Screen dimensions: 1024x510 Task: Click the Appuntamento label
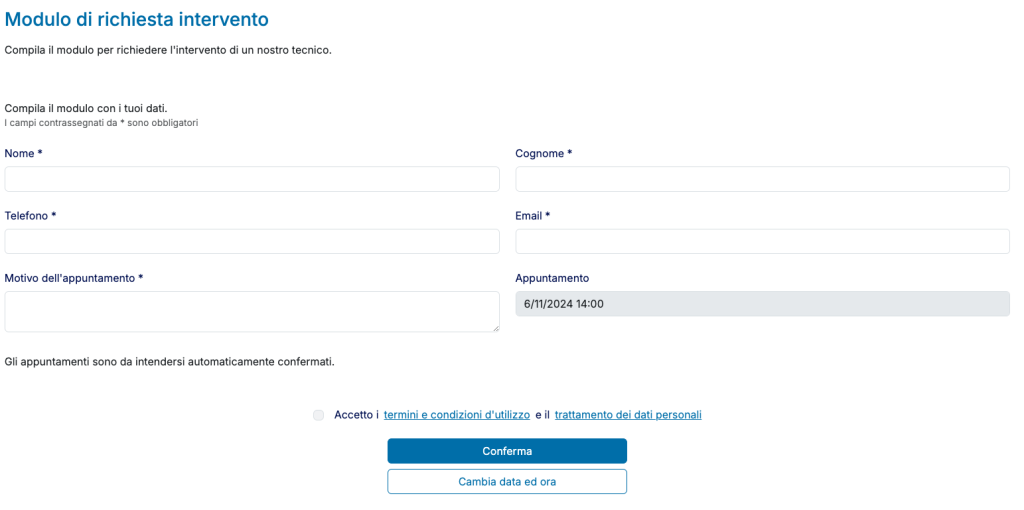click(552, 278)
